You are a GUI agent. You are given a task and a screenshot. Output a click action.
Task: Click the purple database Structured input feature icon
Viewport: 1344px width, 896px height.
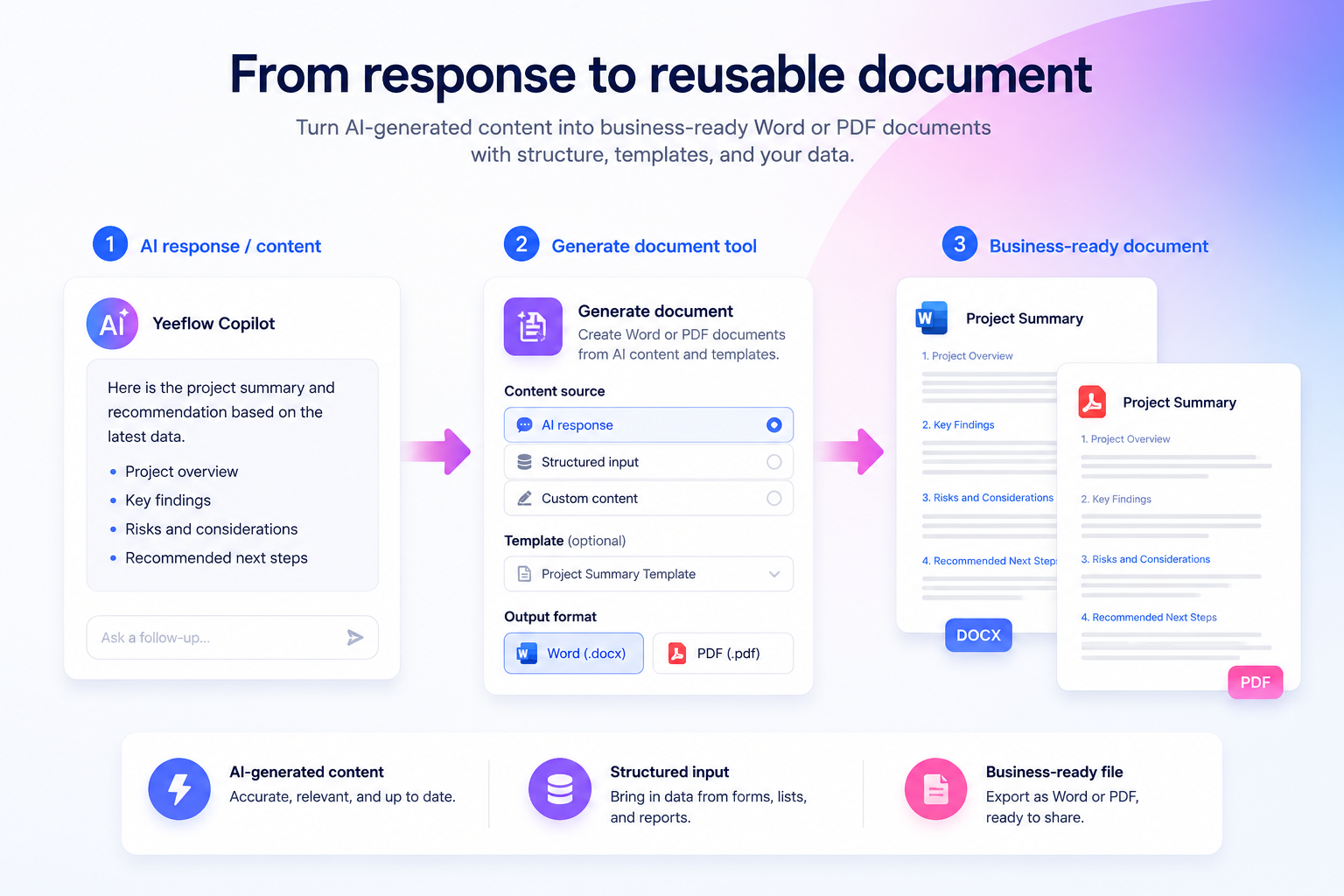coord(560,789)
